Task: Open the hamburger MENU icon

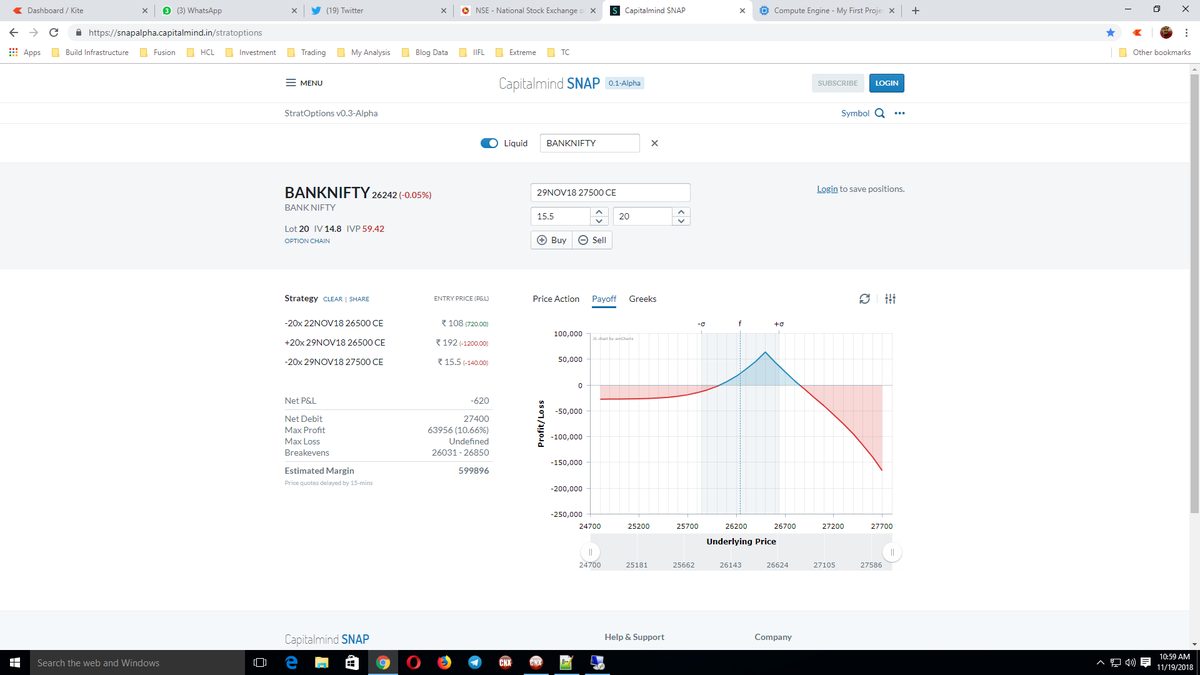Action: (x=290, y=83)
